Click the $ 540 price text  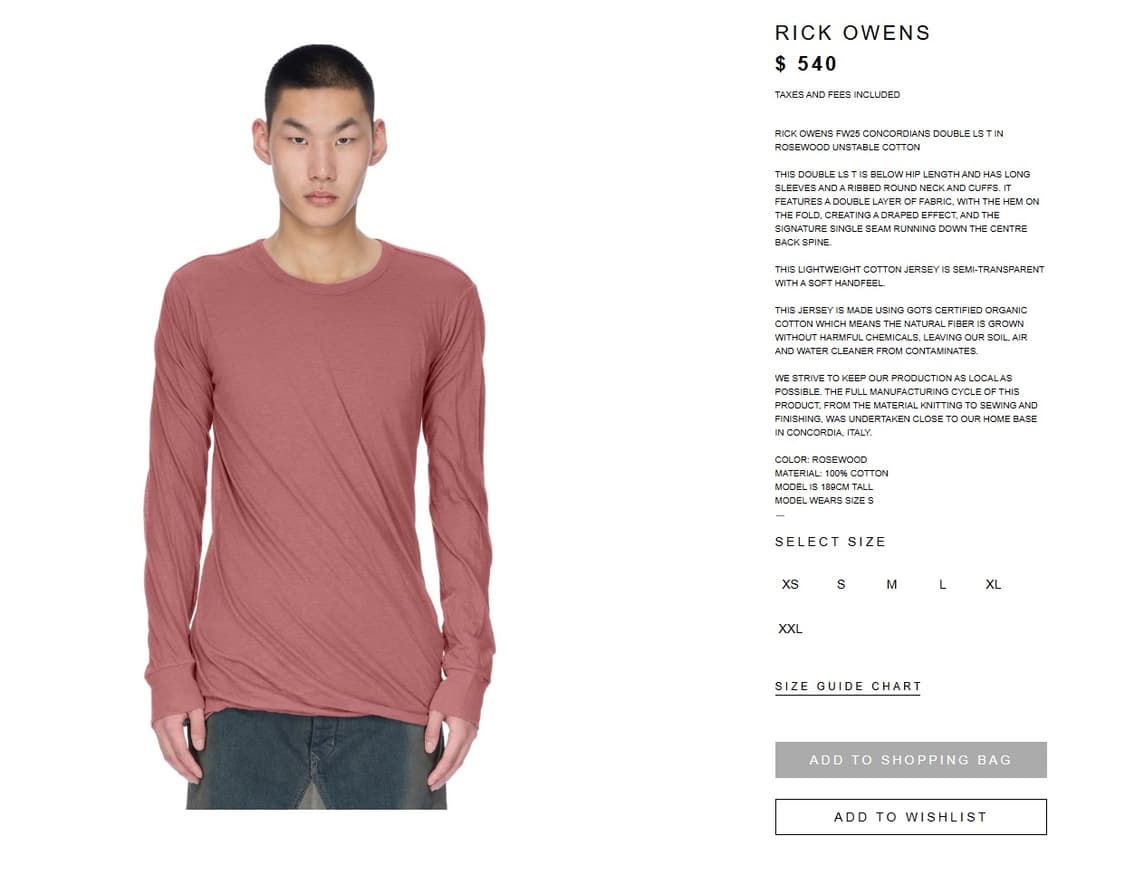coord(806,64)
